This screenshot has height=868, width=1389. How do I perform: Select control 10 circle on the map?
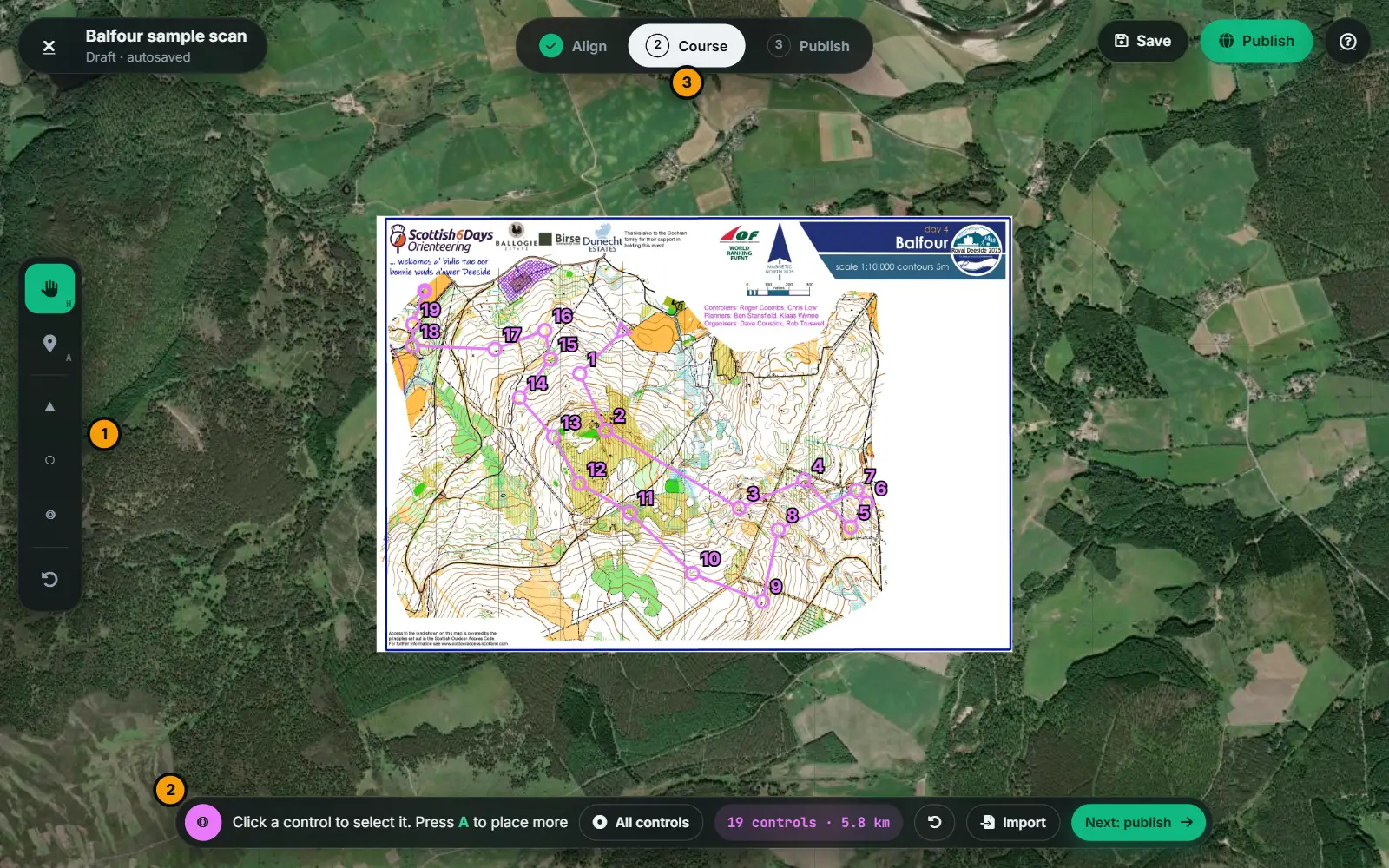point(692,573)
